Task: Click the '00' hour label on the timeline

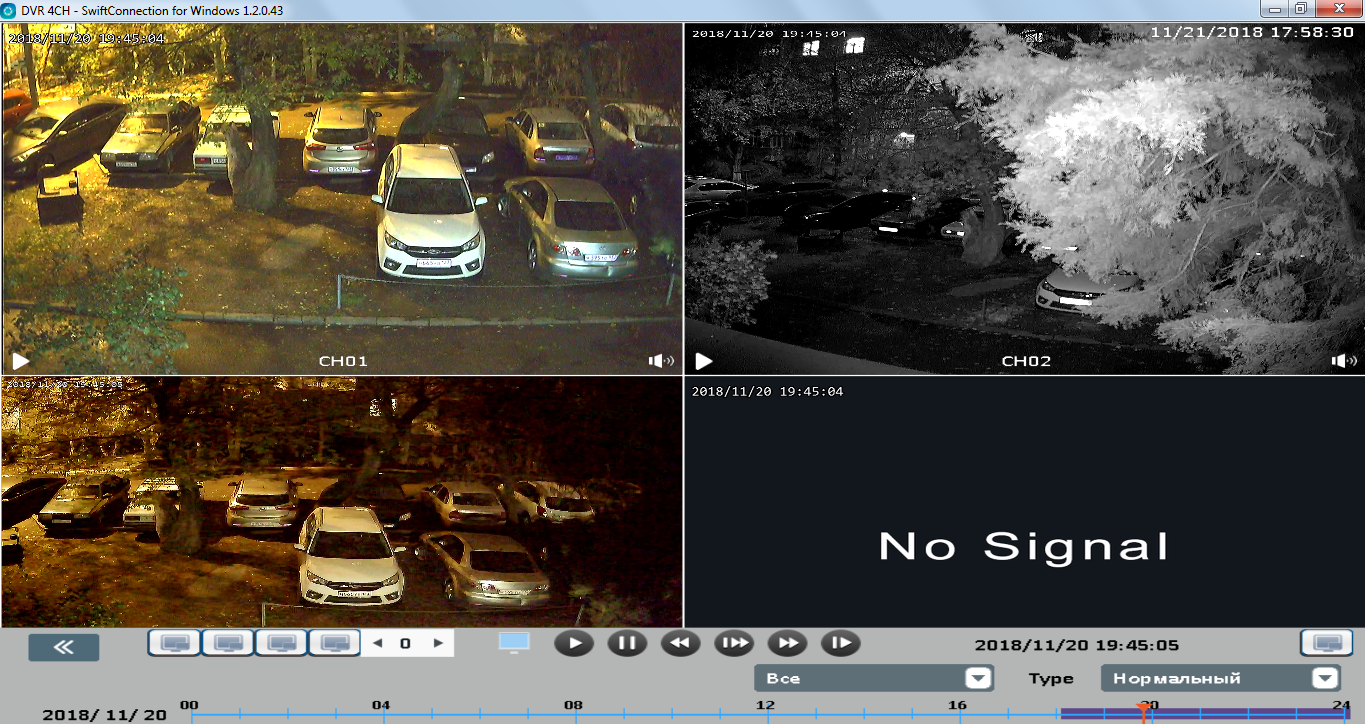Action: coord(188,705)
